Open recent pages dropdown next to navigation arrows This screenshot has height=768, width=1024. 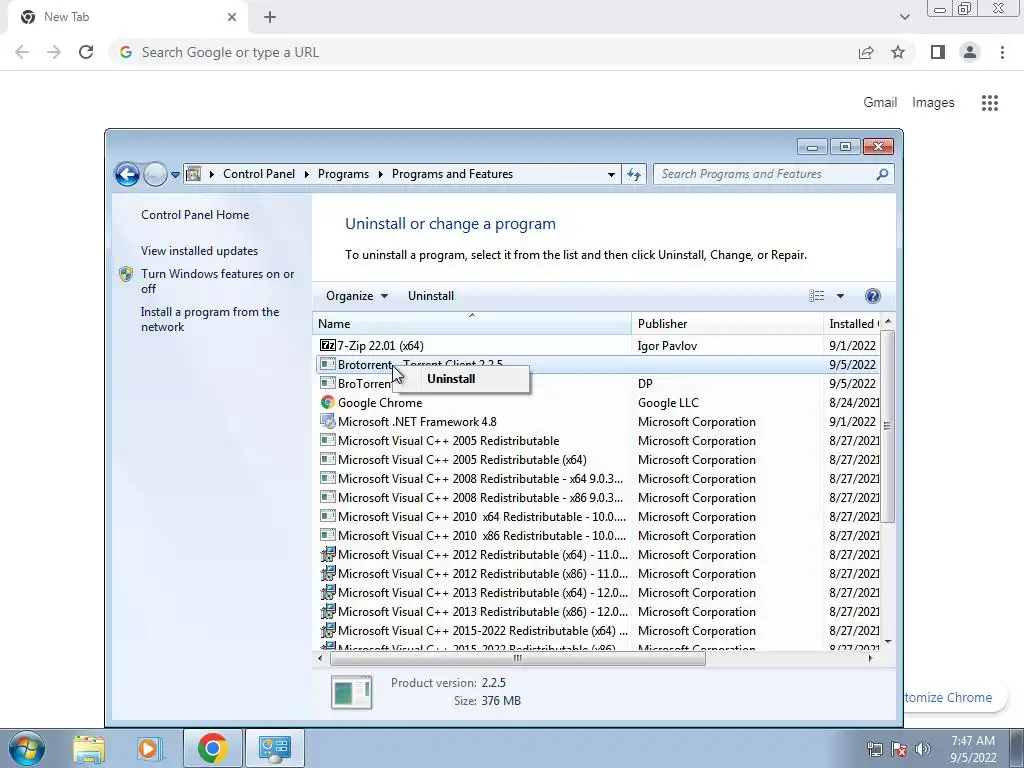[175, 174]
